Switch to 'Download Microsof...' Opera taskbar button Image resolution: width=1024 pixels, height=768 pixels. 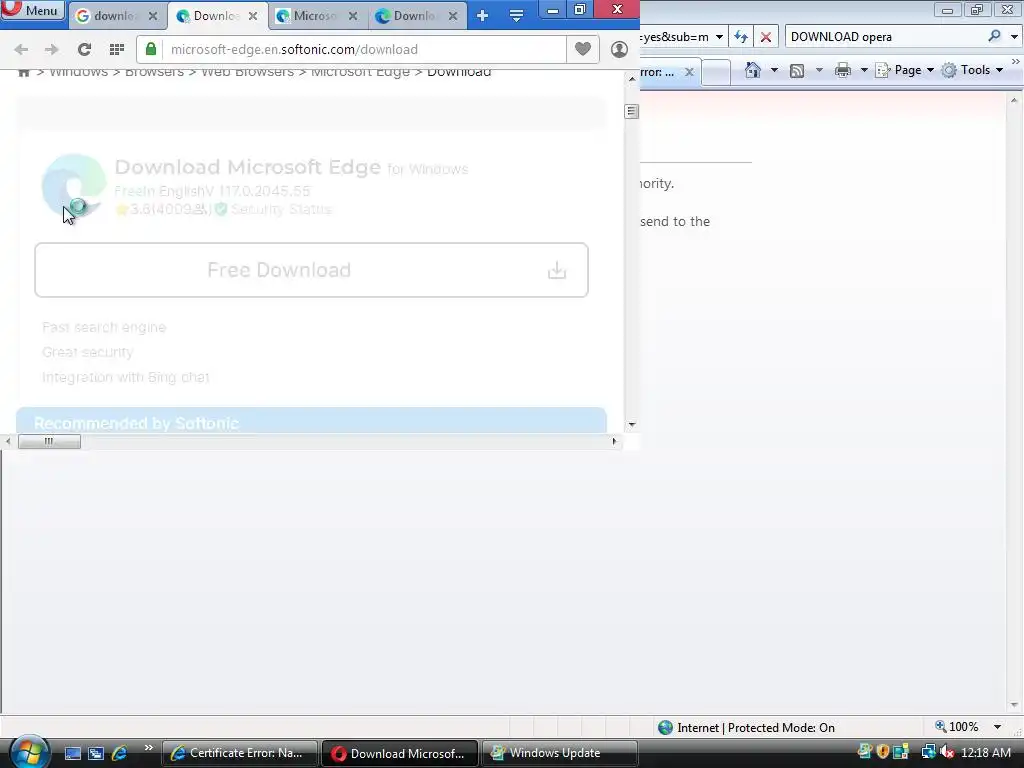[x=400, y=753]
